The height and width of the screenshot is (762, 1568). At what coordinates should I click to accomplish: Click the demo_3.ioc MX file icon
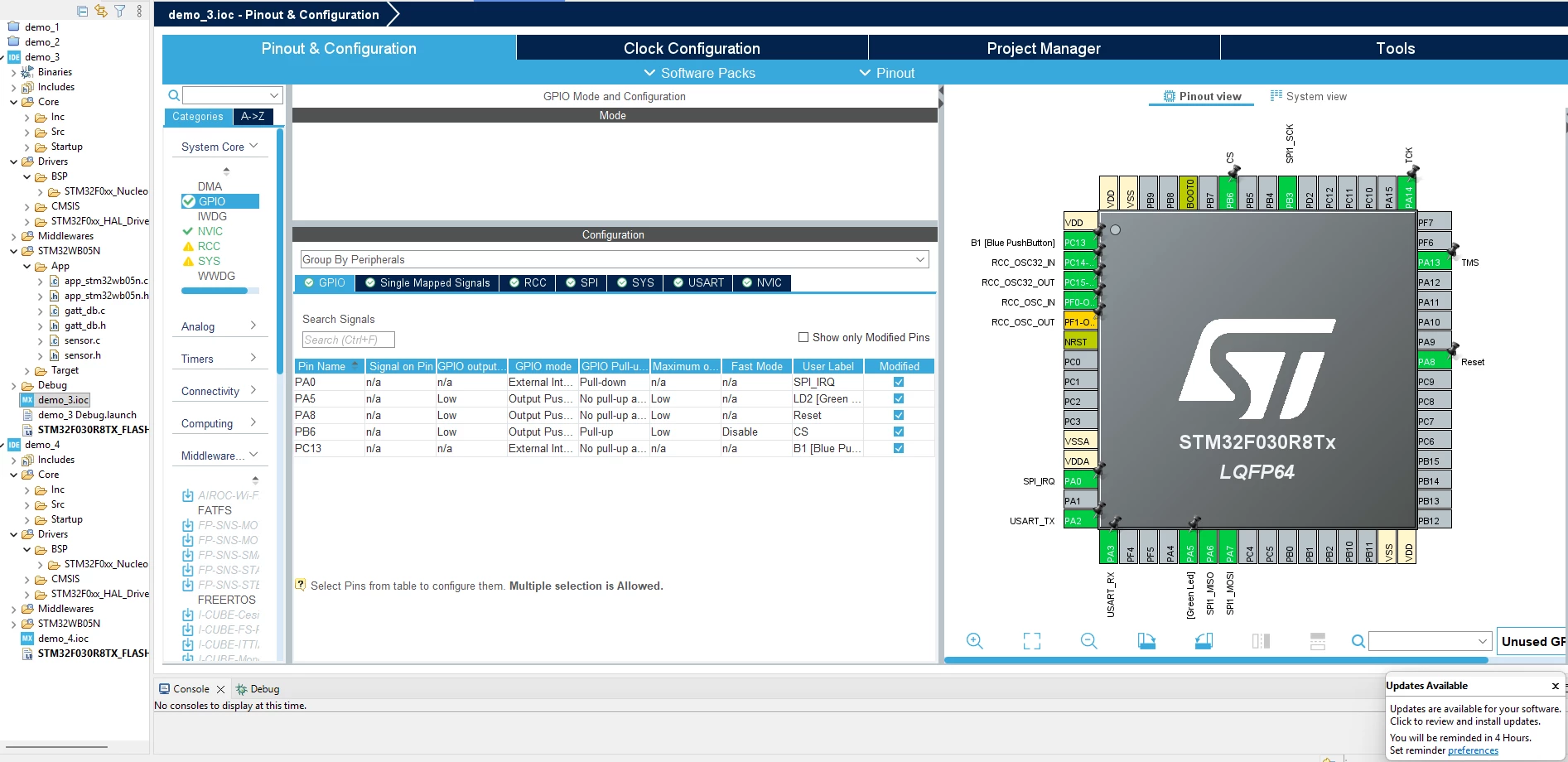(27, 400)
